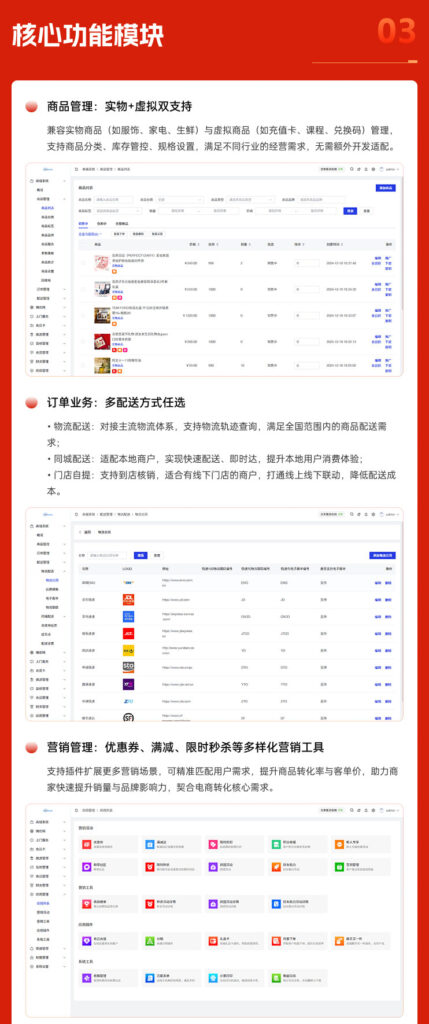The image size is (429, 1024).
Task: Open admin user dropdown in marketing screen header
Action: click(x=389, y=810)
